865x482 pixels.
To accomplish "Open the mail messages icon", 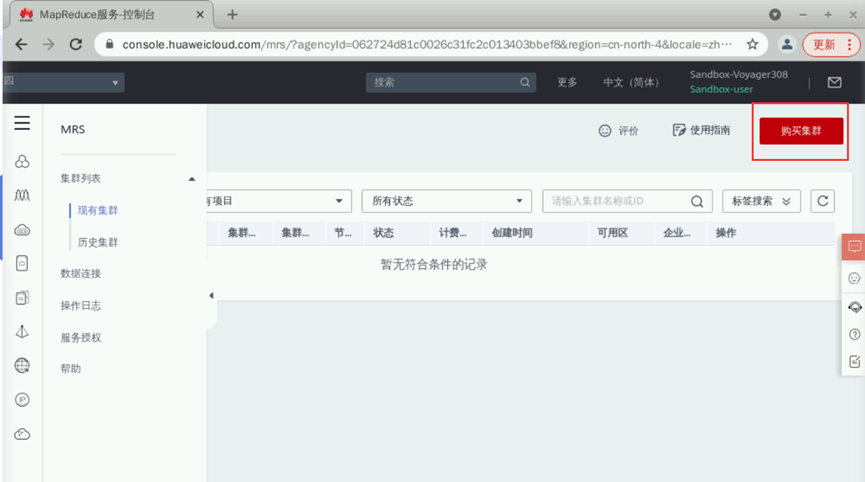I will (835, 82).
